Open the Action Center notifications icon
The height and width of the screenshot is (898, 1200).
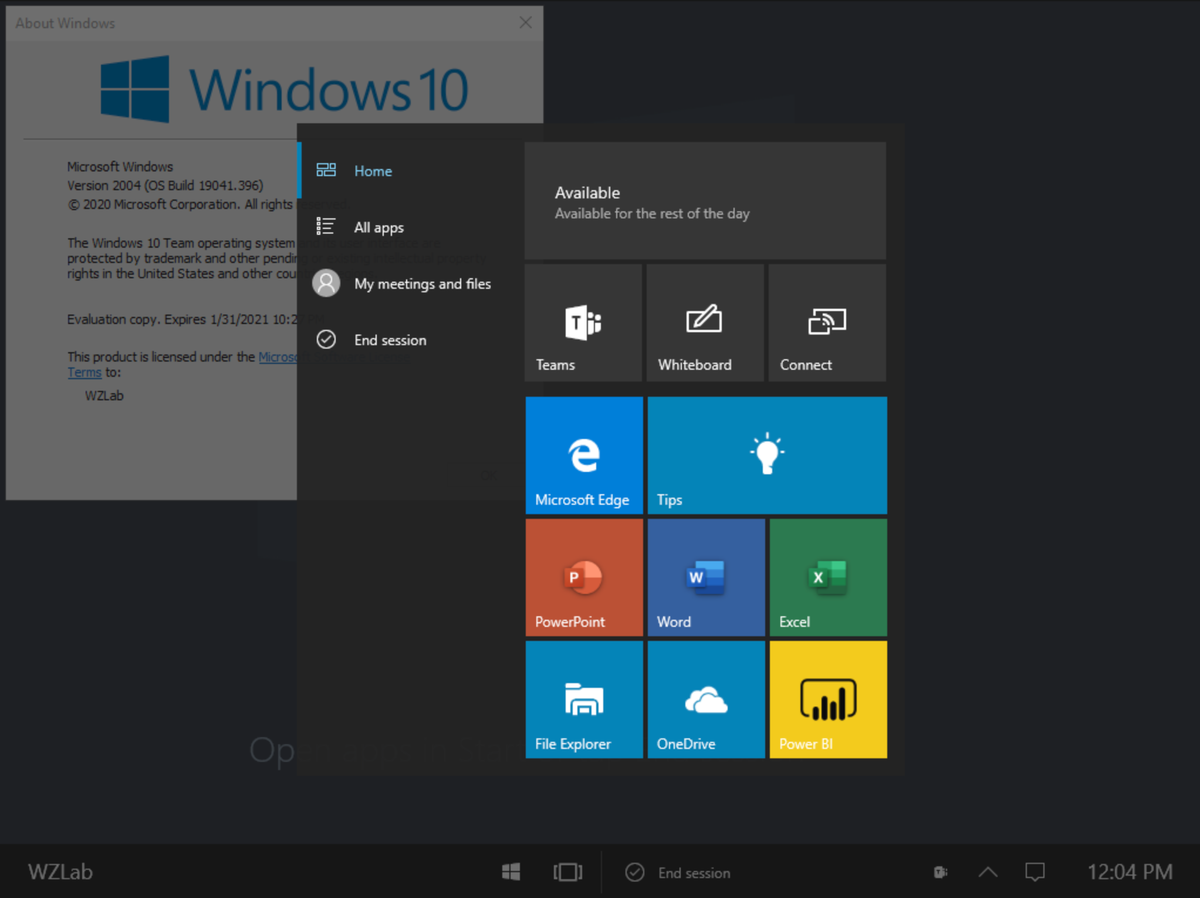tap(1035, 872)
